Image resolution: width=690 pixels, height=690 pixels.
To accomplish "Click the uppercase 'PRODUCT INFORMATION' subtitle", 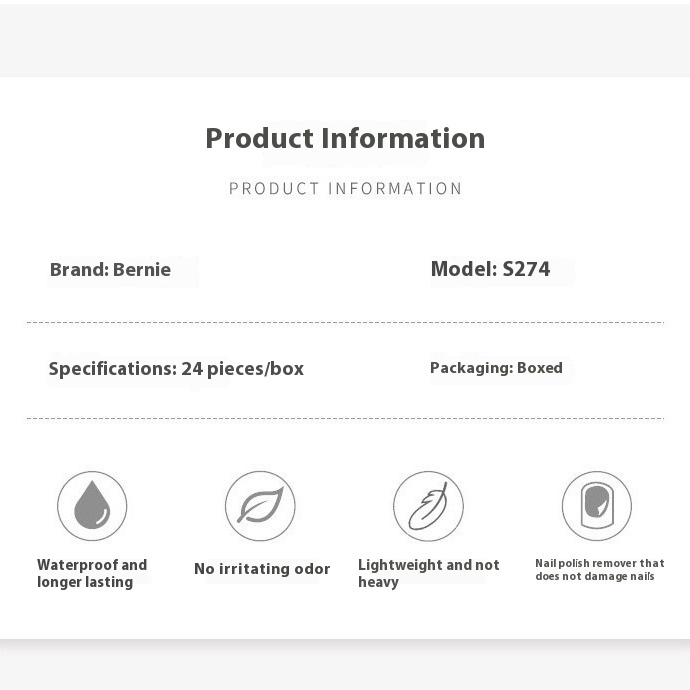I will pyautogui.click(x=345, y=188).
